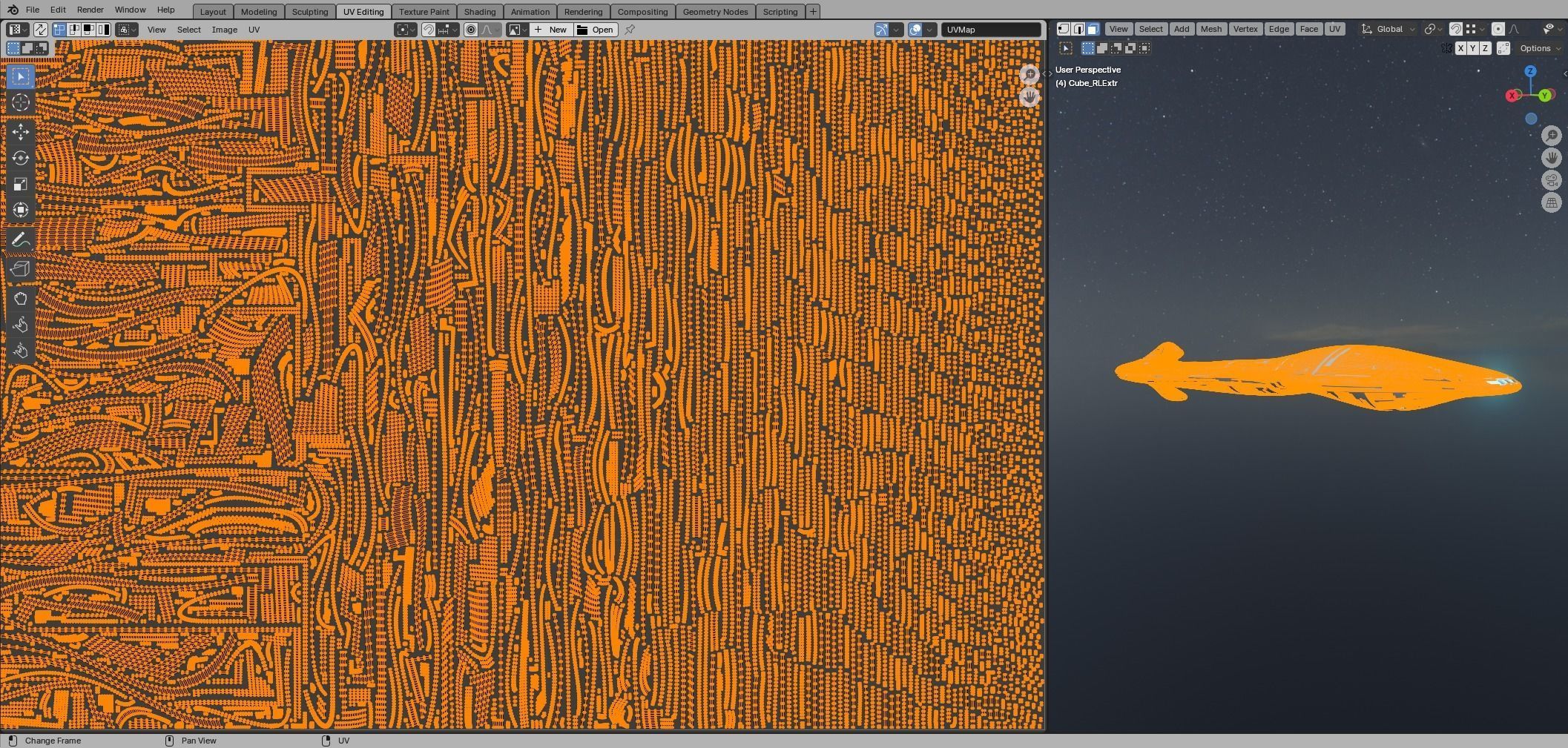Open the Mesh menu in 3D viewport
The image size is (1568, 748).
pyautogui.click(x=1210, y=29)
